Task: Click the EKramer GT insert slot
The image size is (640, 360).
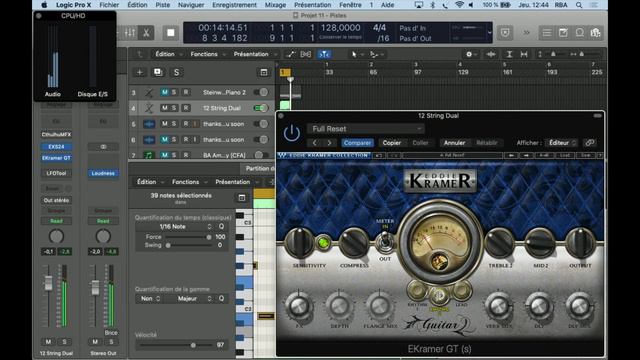Action: [56, 158]
